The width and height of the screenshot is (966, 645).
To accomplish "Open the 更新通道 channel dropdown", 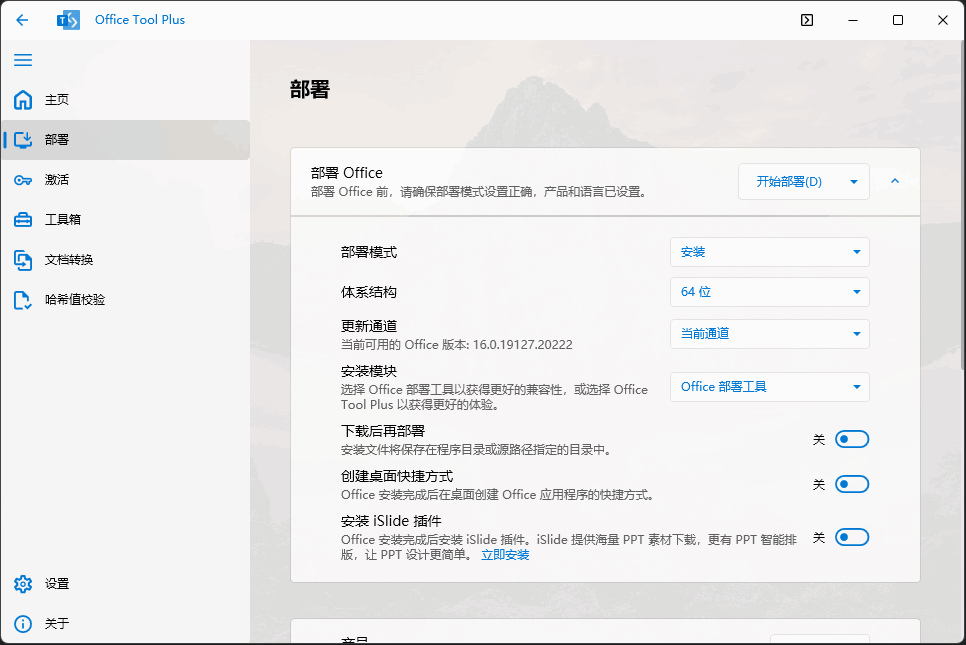I will tap(769, 333).
